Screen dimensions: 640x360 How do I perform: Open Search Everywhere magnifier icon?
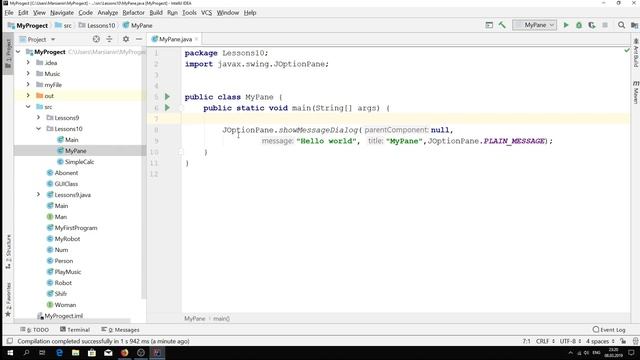pyautogui.click(x=621, y=25)
